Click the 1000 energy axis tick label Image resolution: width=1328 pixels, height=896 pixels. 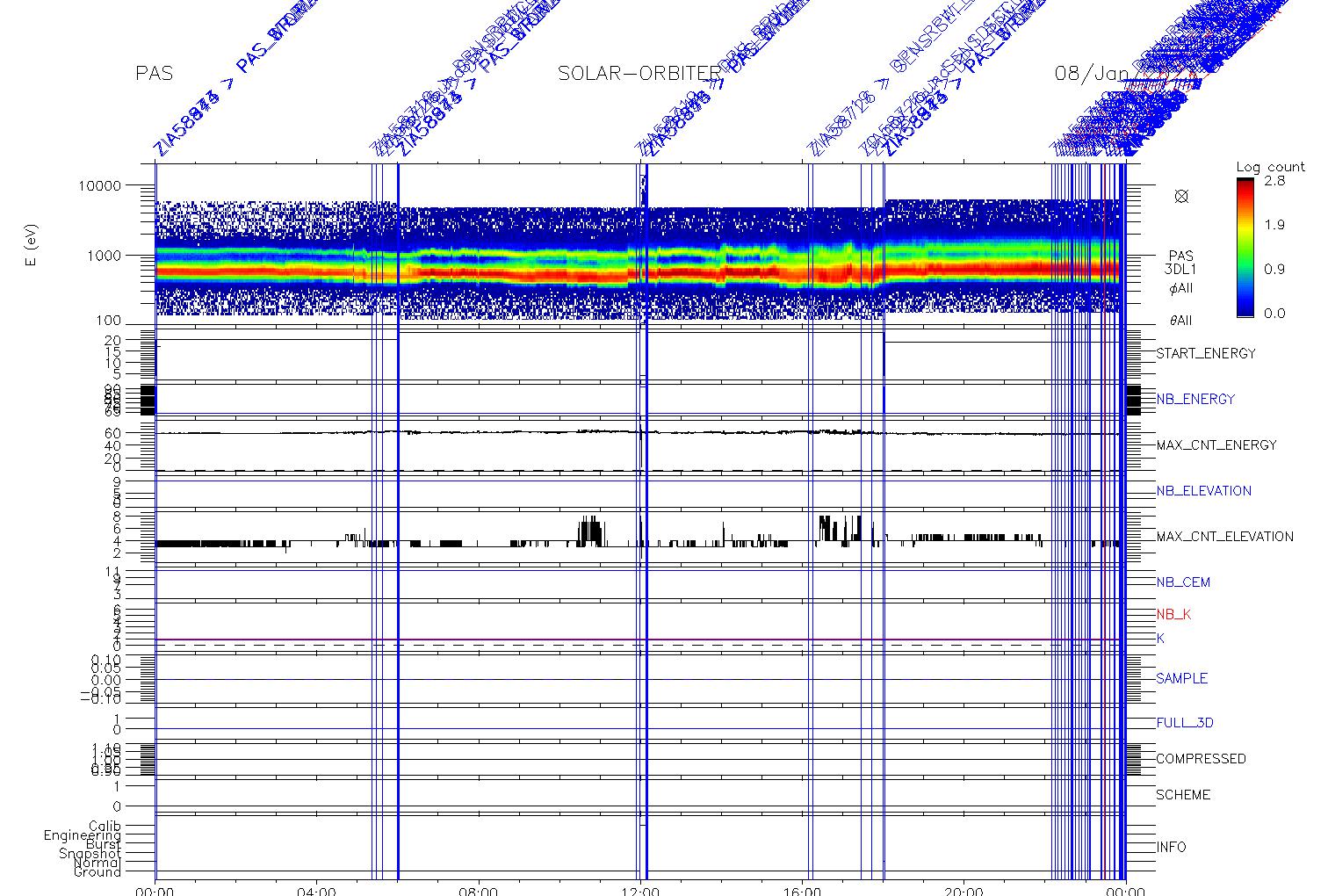(103, 255)
